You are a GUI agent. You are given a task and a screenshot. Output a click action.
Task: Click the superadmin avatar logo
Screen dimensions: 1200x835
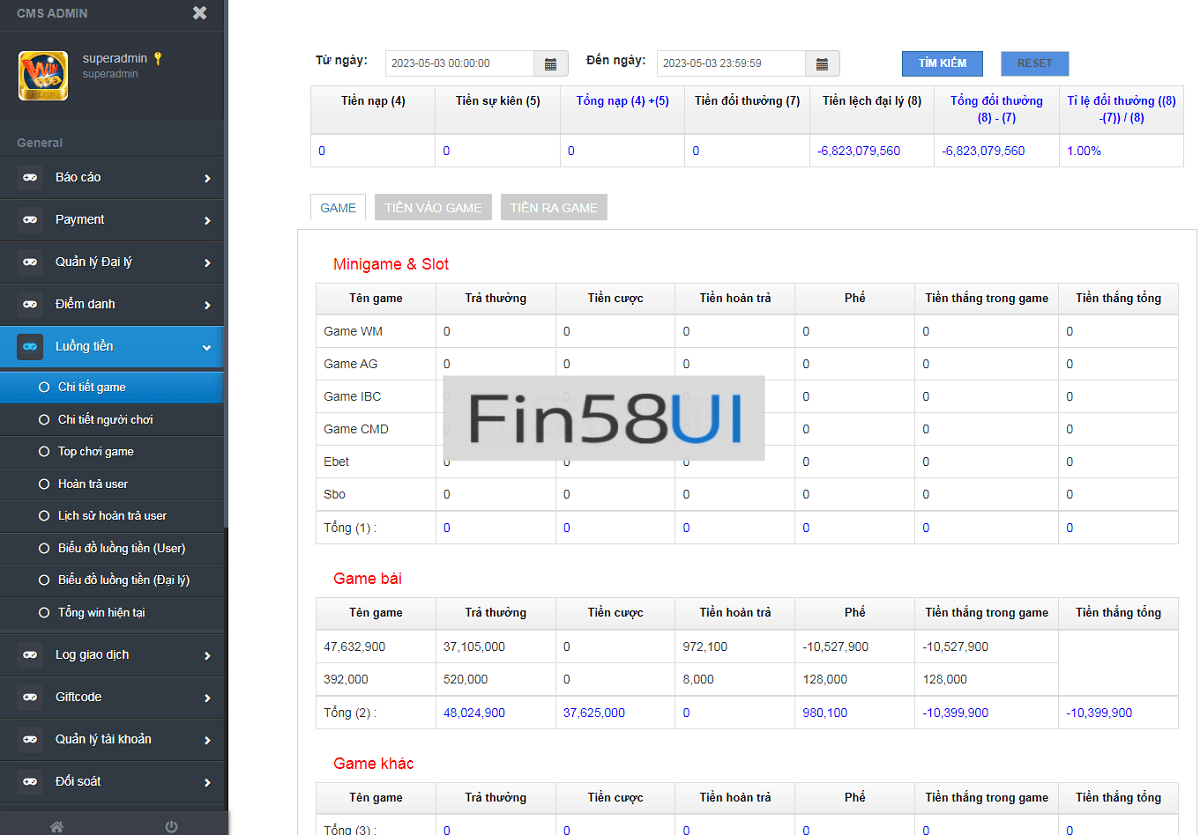[x=43, y=76]
